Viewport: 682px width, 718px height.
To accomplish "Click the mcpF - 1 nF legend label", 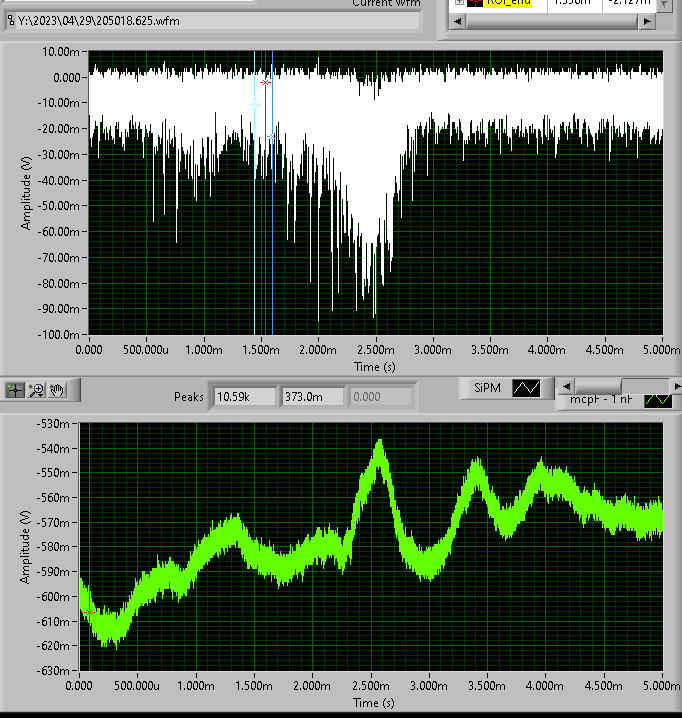I will click(x=600, y=399).
